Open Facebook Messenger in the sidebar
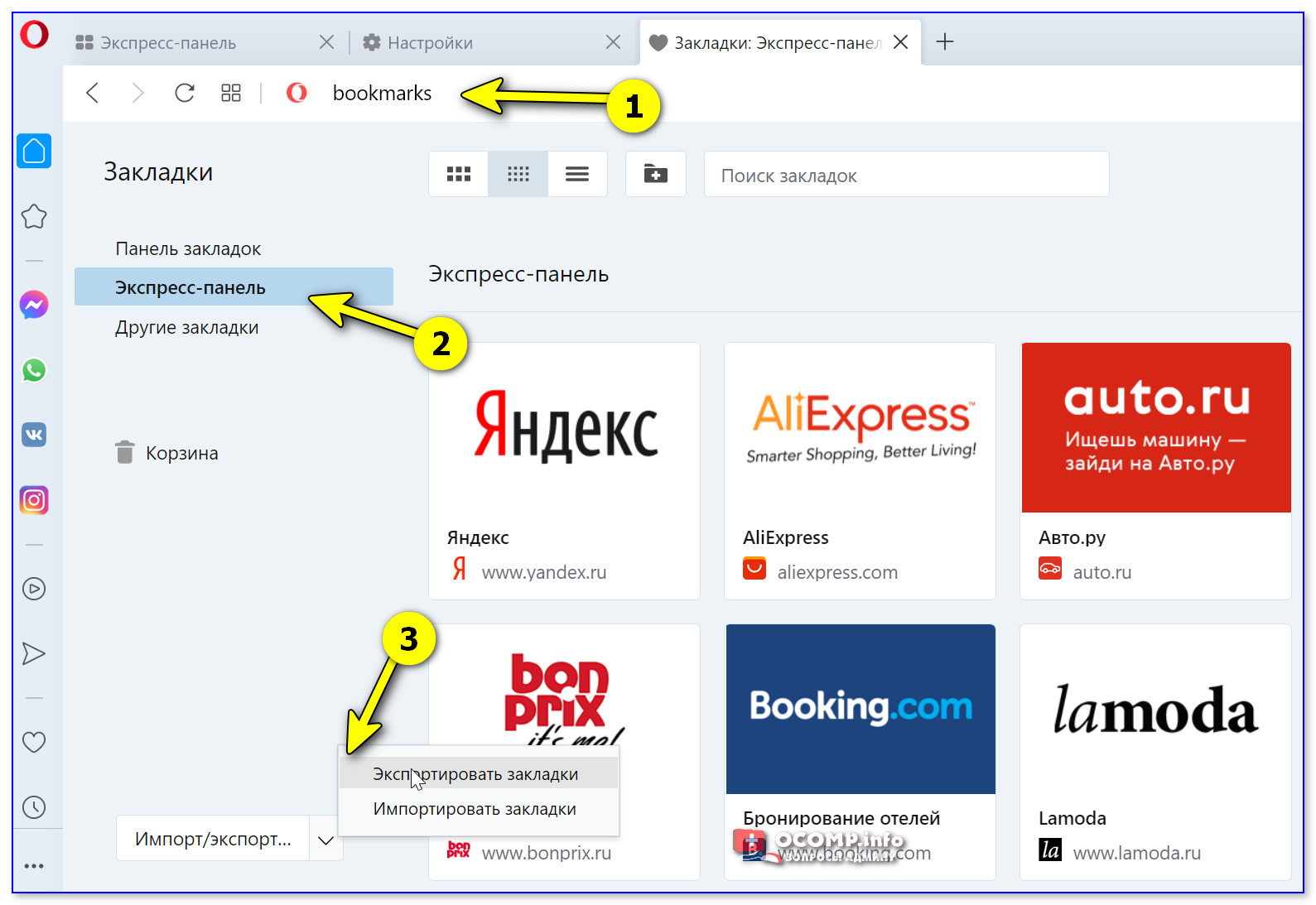Viewport: 1316px width, 905px height. click(34, 305)
